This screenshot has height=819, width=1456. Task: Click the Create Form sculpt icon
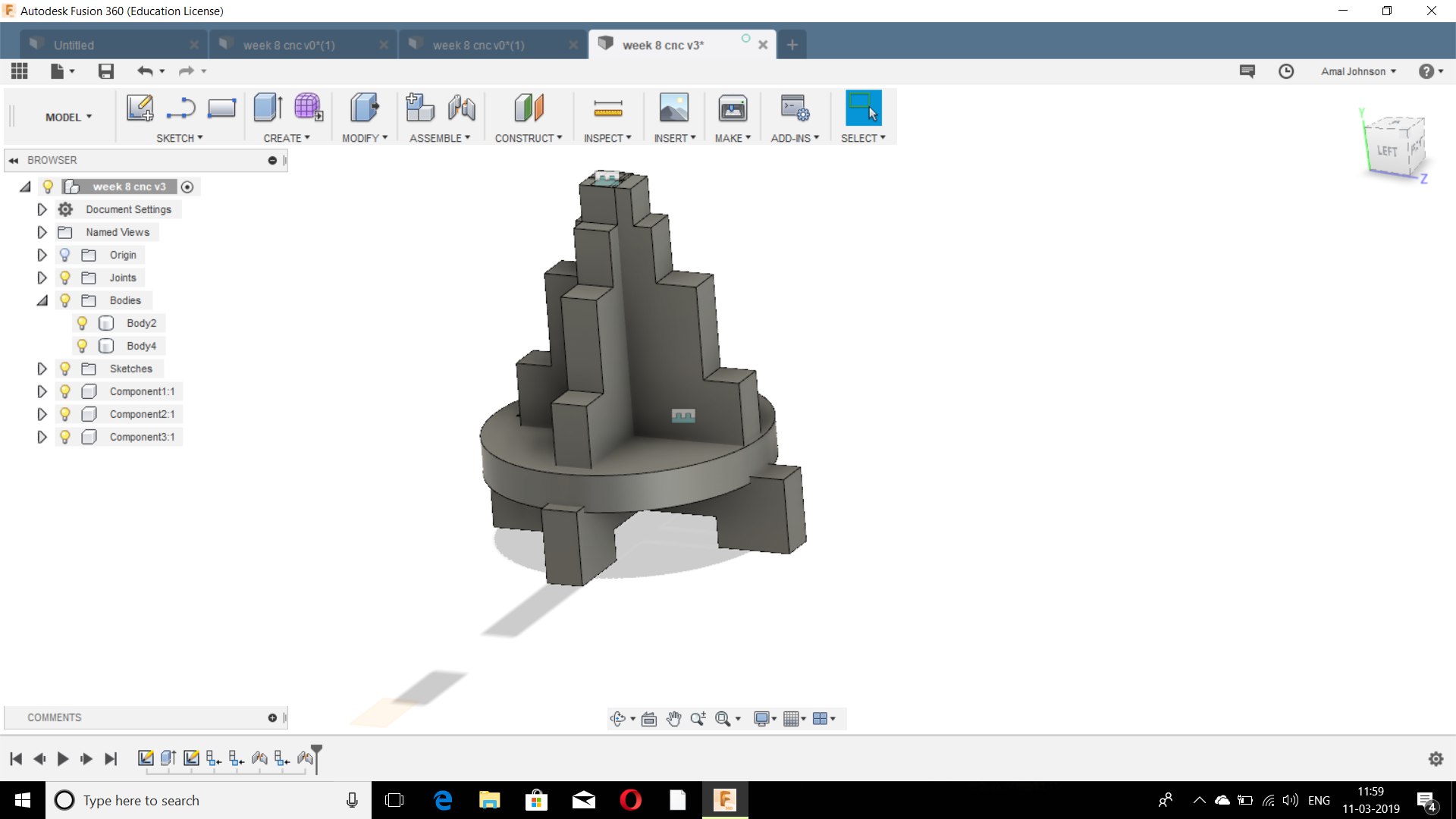pyautogui.click(x=308, y=108)
